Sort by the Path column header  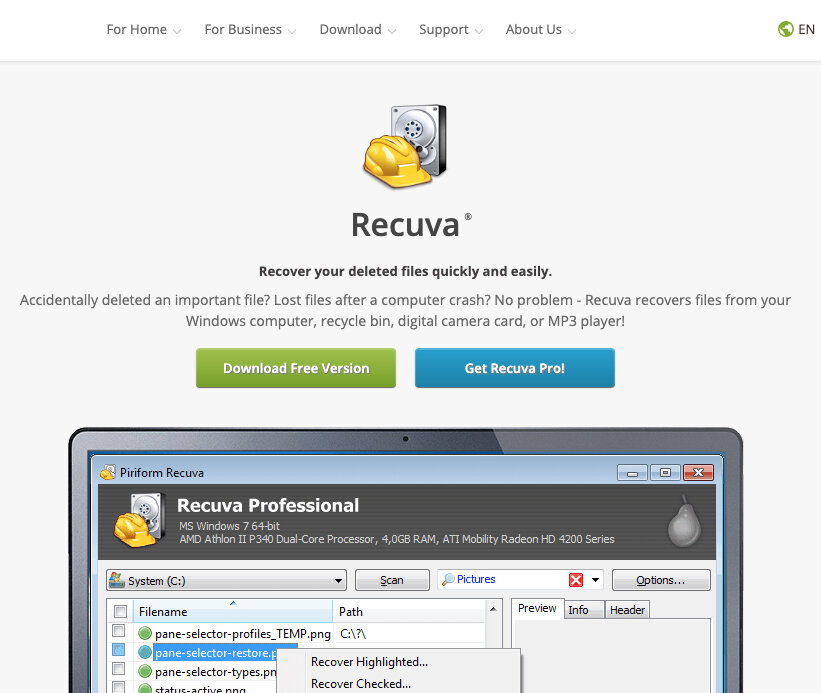409,611
